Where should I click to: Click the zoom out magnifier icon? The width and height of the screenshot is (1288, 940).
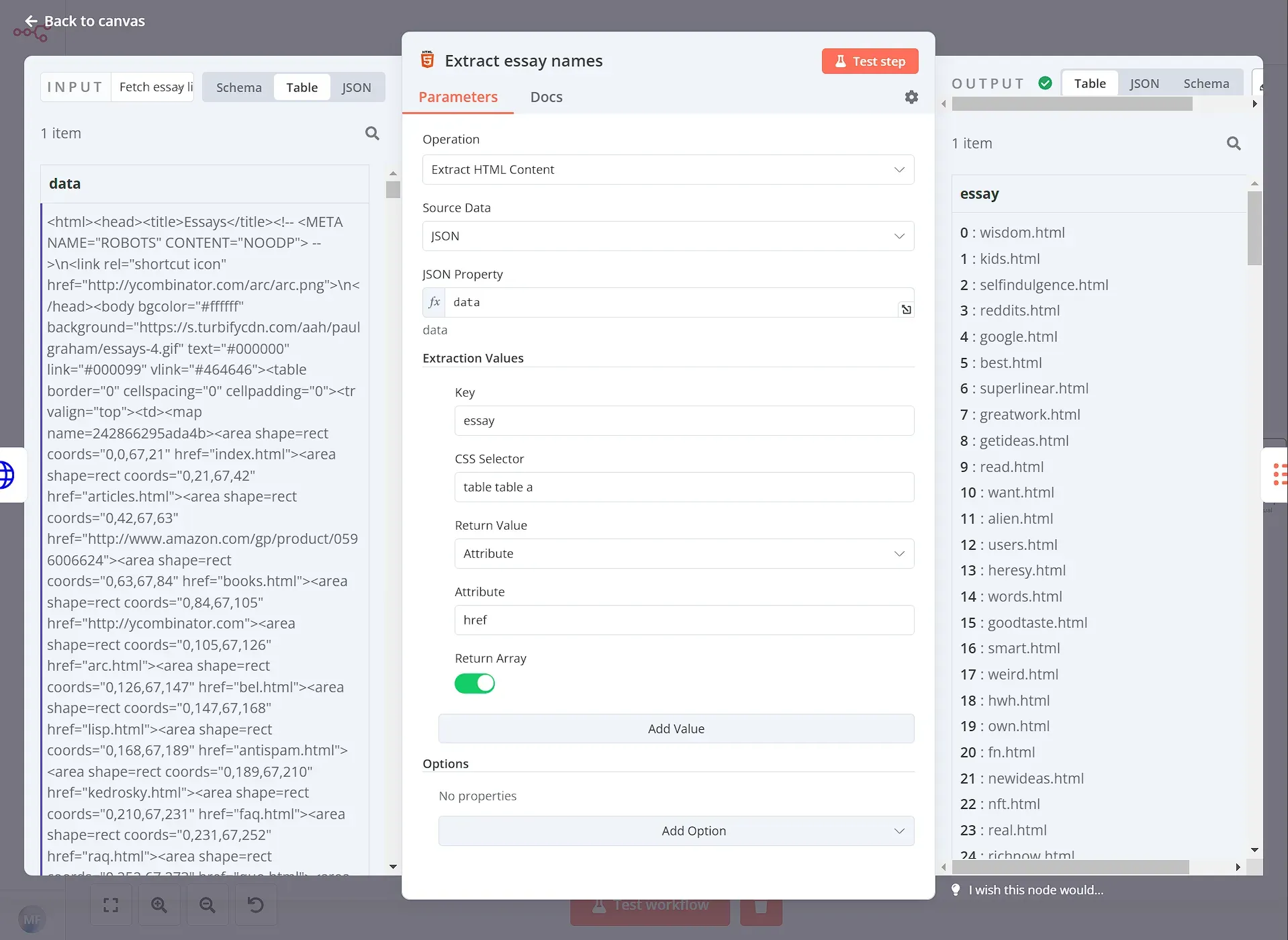207,904
